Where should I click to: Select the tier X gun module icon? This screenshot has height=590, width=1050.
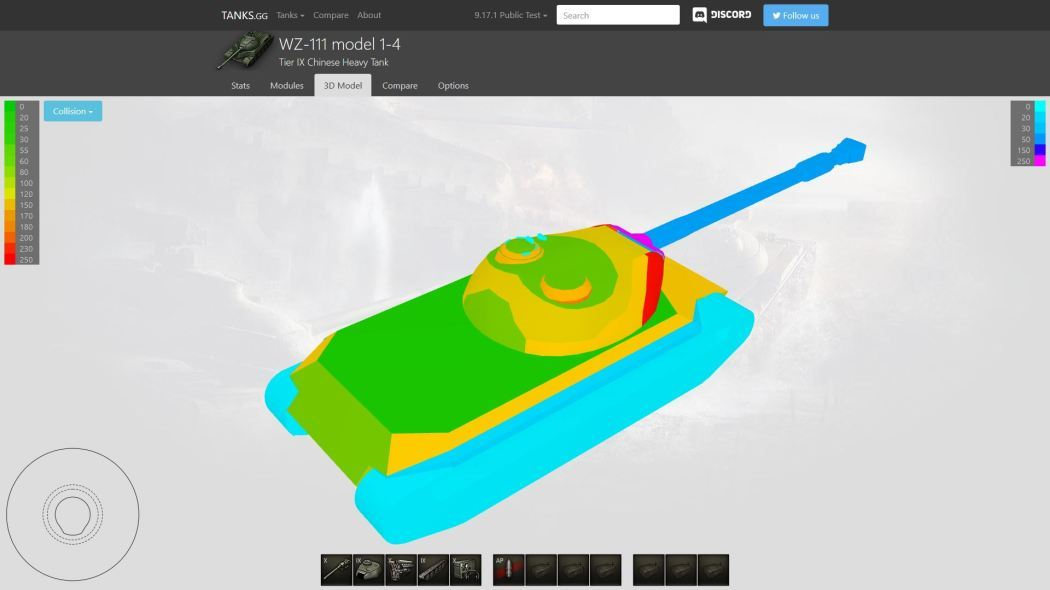[x=336, y=570]
